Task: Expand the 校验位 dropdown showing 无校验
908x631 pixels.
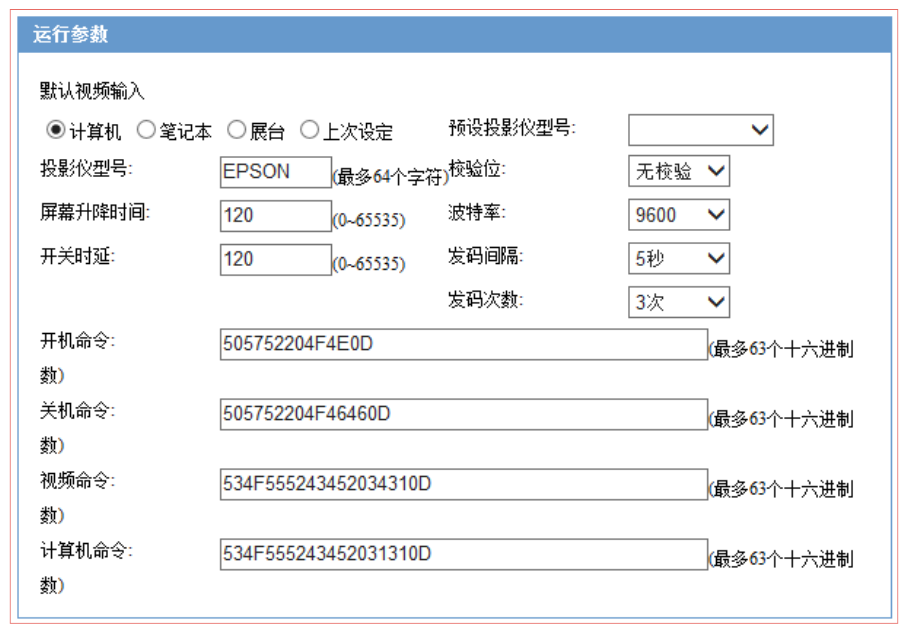Action: (679, 171)
